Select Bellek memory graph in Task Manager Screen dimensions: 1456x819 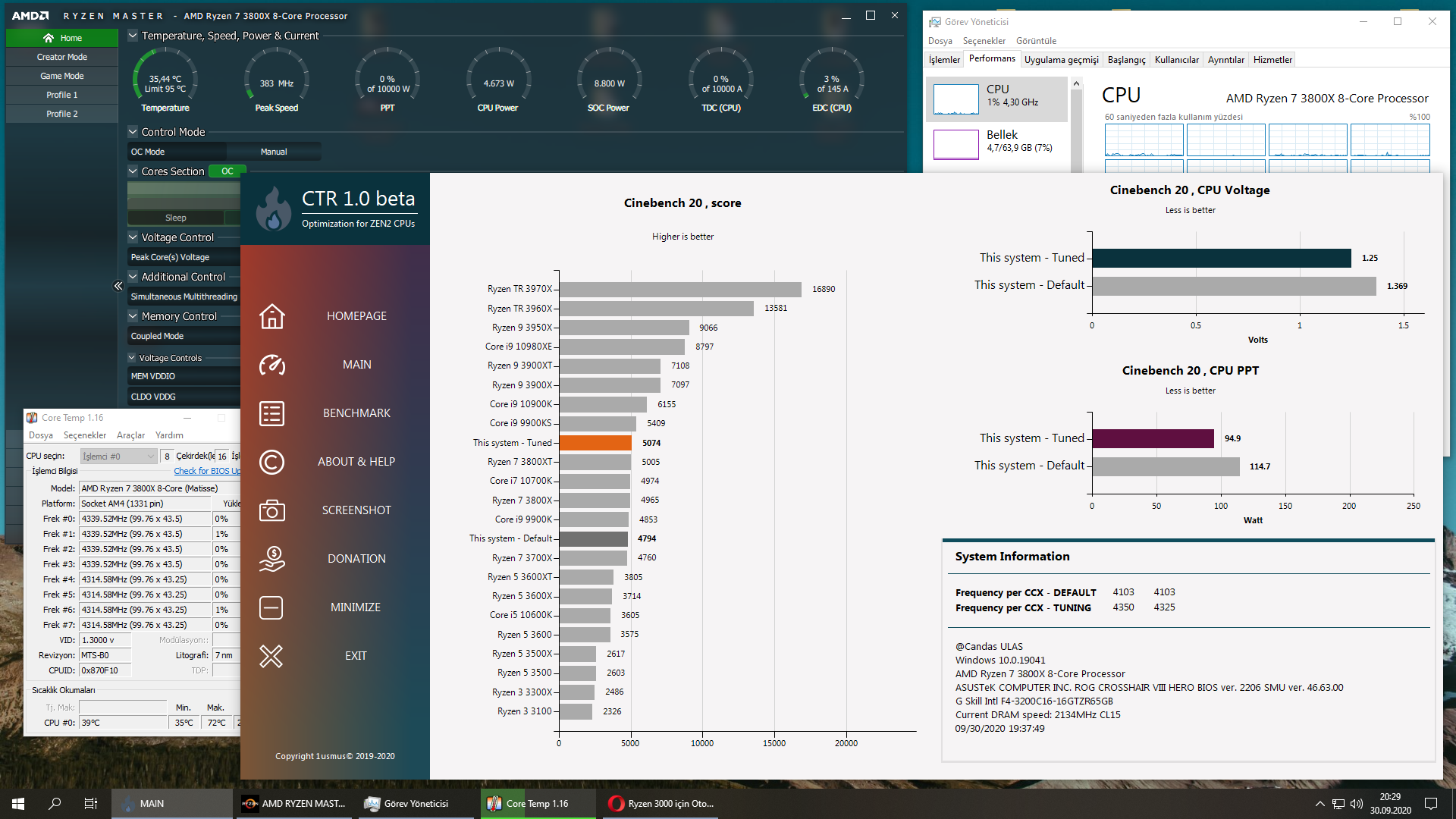point(955,144)
